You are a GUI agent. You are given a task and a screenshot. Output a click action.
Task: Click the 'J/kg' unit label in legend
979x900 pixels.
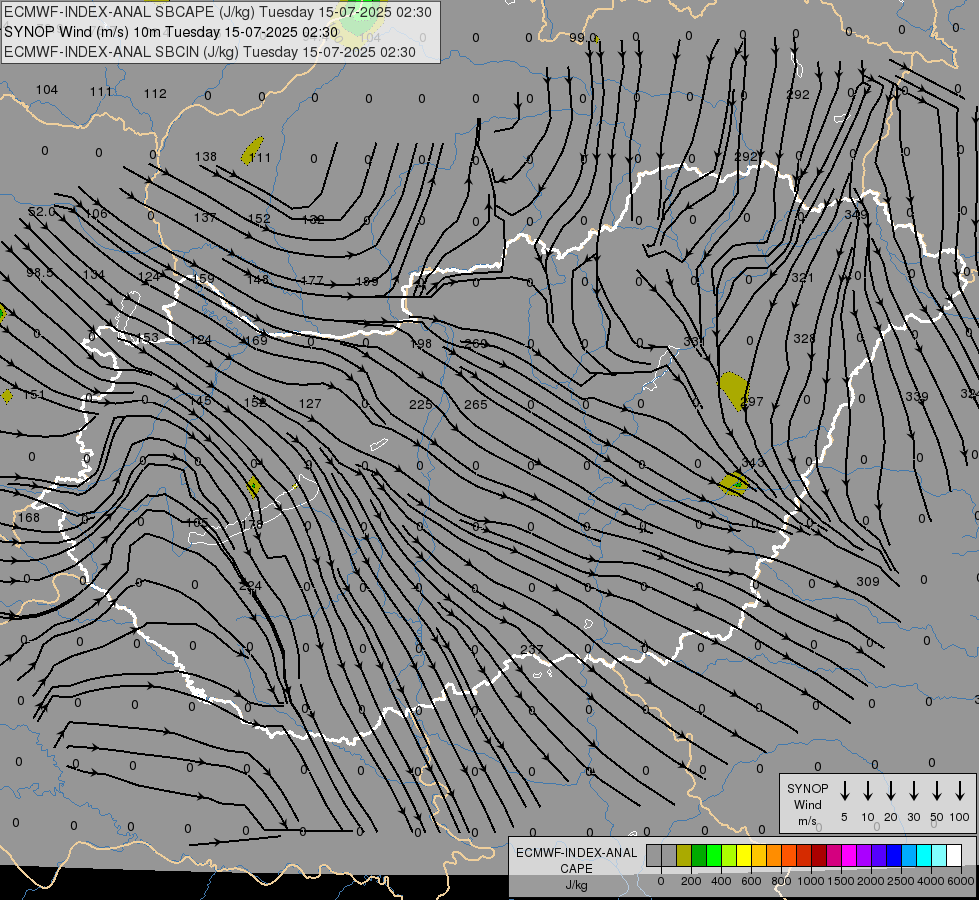576,885
